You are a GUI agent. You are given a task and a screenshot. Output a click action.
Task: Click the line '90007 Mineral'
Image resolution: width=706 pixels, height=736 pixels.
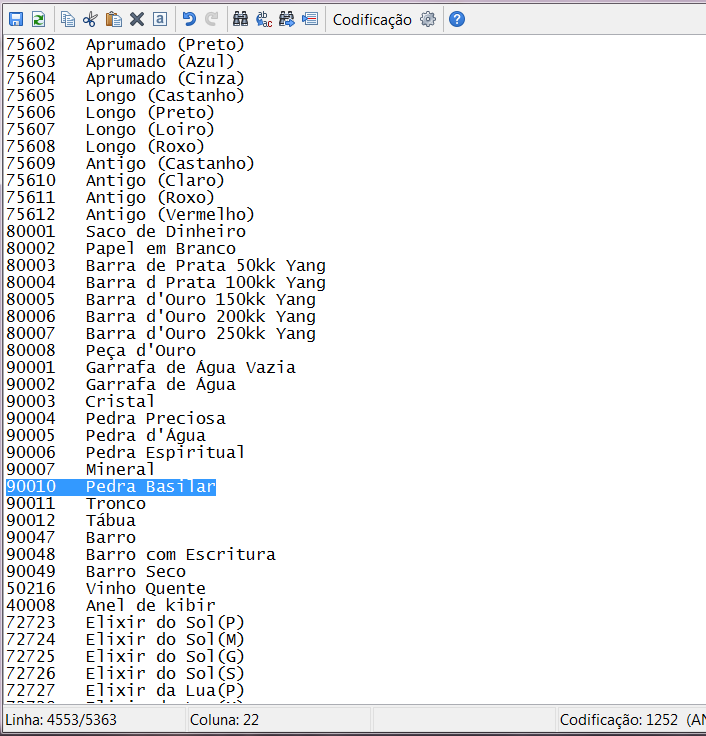[x=80, y=469]
